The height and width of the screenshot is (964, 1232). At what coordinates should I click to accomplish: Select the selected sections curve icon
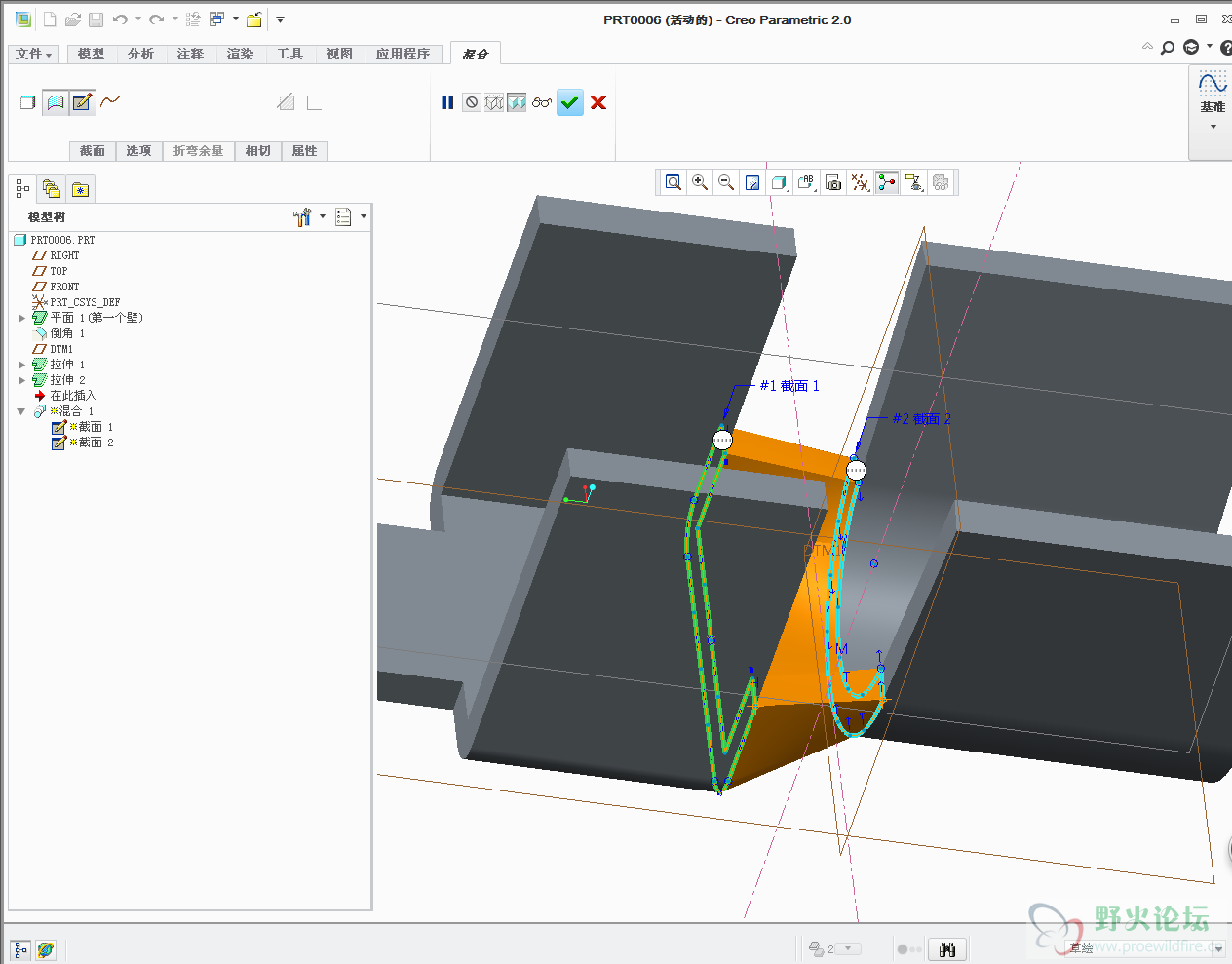(x=110, y=101)
